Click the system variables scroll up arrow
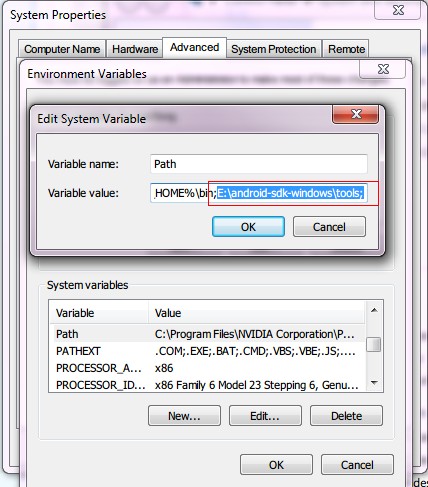This screenshot has width=428, height=487. tap(374, 310)
